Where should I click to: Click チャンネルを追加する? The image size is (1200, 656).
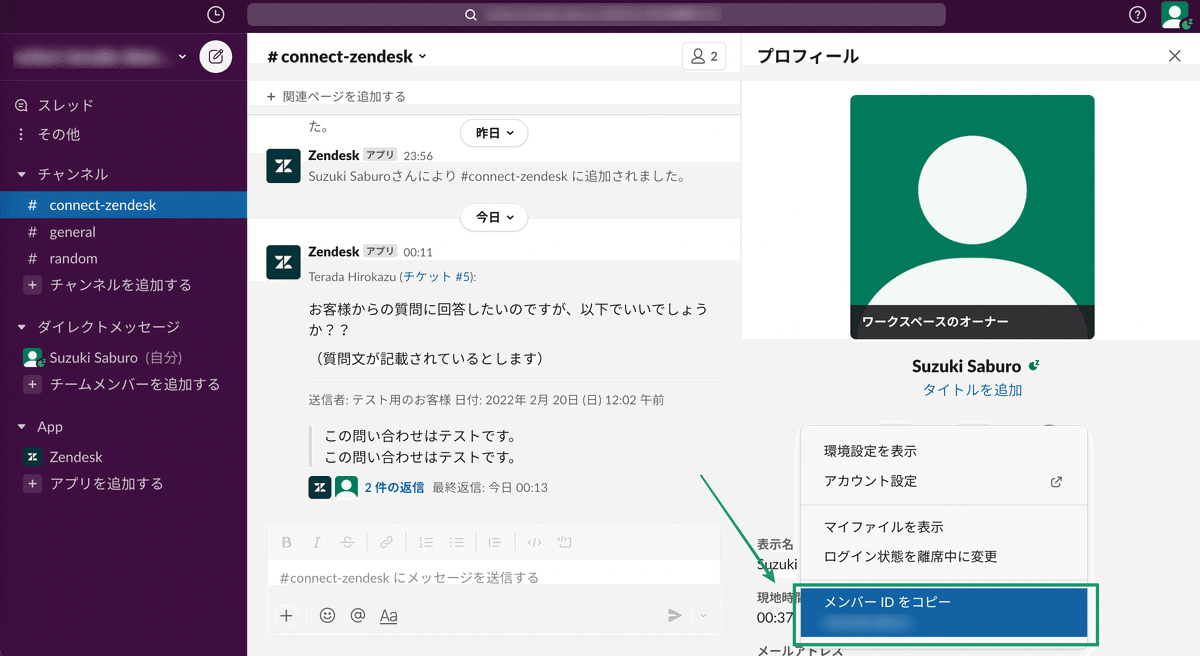120,285
